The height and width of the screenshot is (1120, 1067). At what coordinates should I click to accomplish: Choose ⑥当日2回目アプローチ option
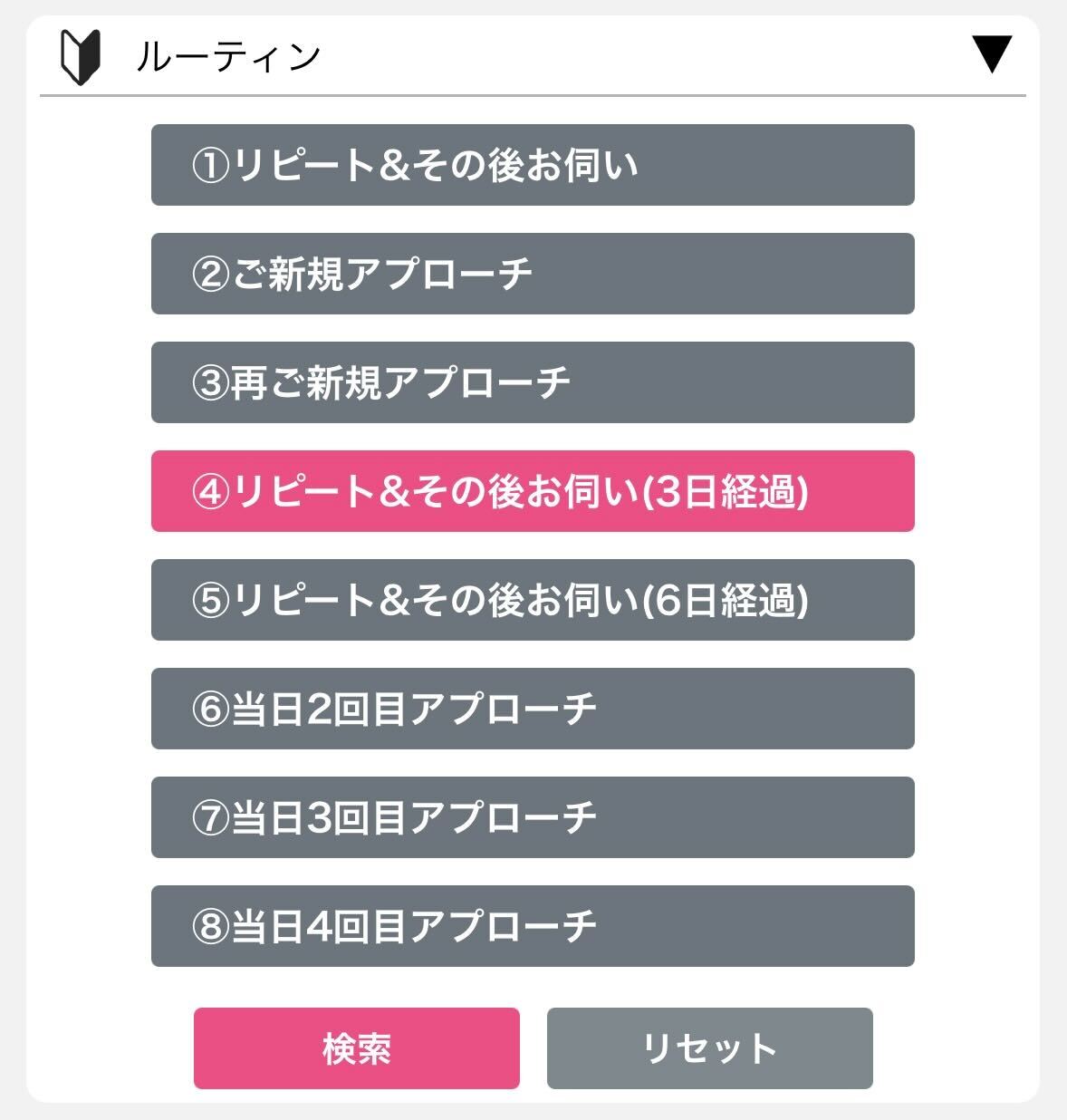[533, 709]
